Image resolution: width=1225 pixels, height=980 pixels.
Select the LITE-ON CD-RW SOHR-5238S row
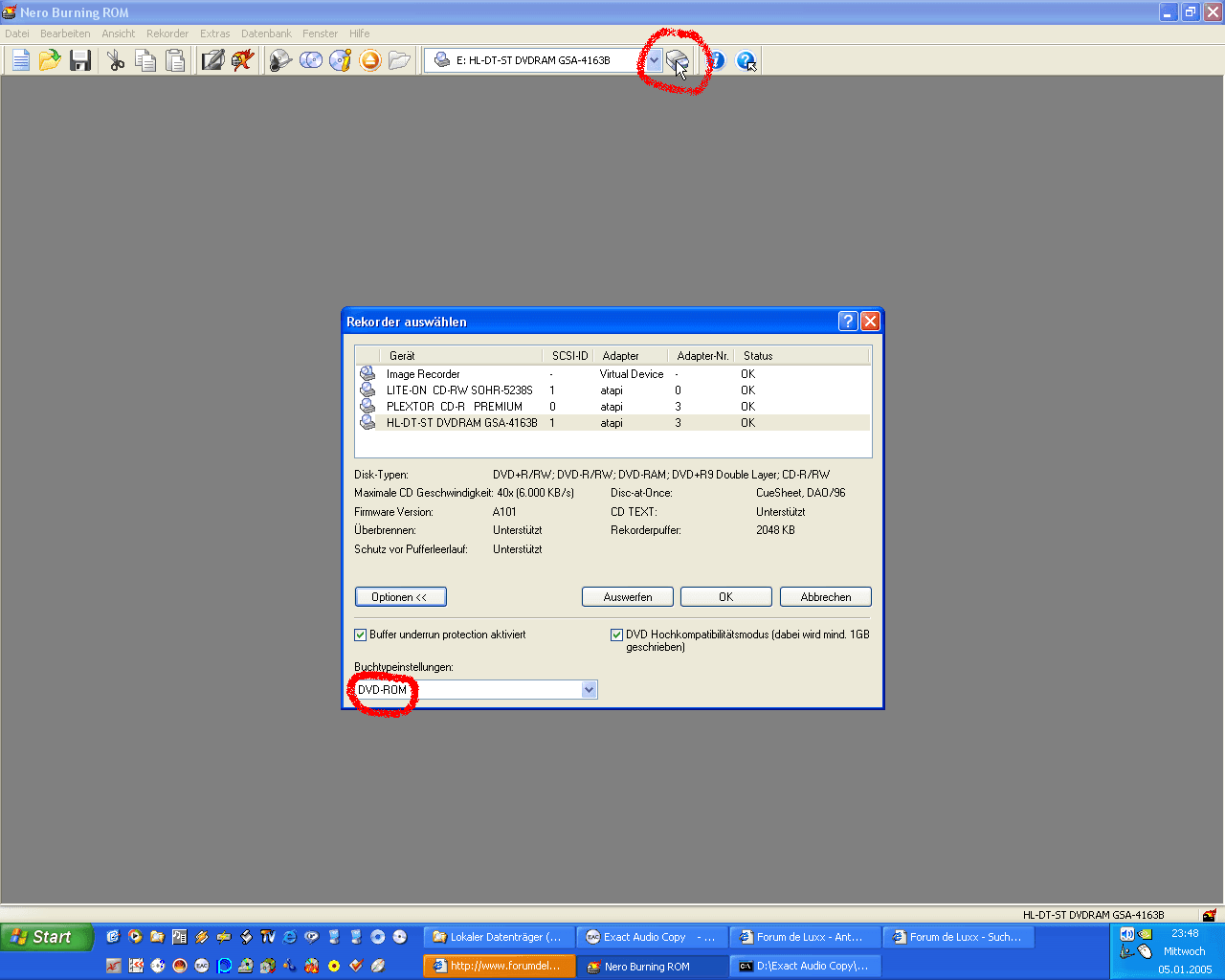[x=612, y=390]
